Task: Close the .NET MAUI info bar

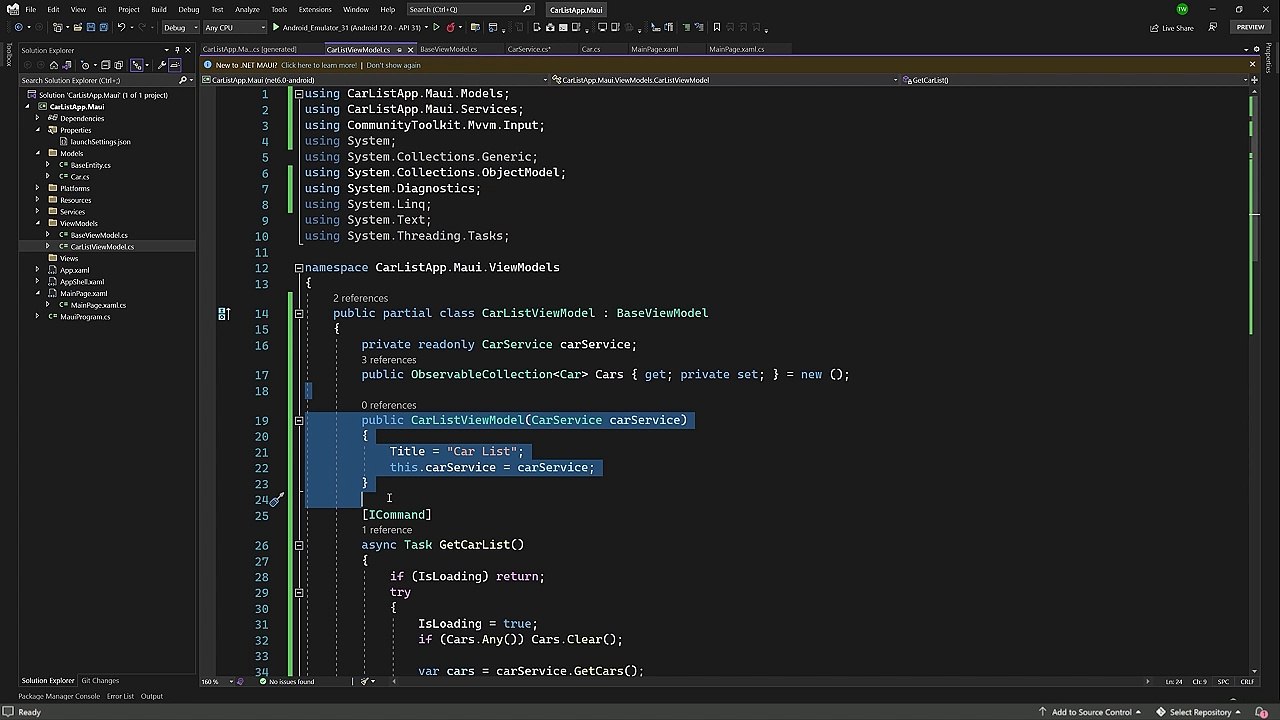Action: [1252, 65]
